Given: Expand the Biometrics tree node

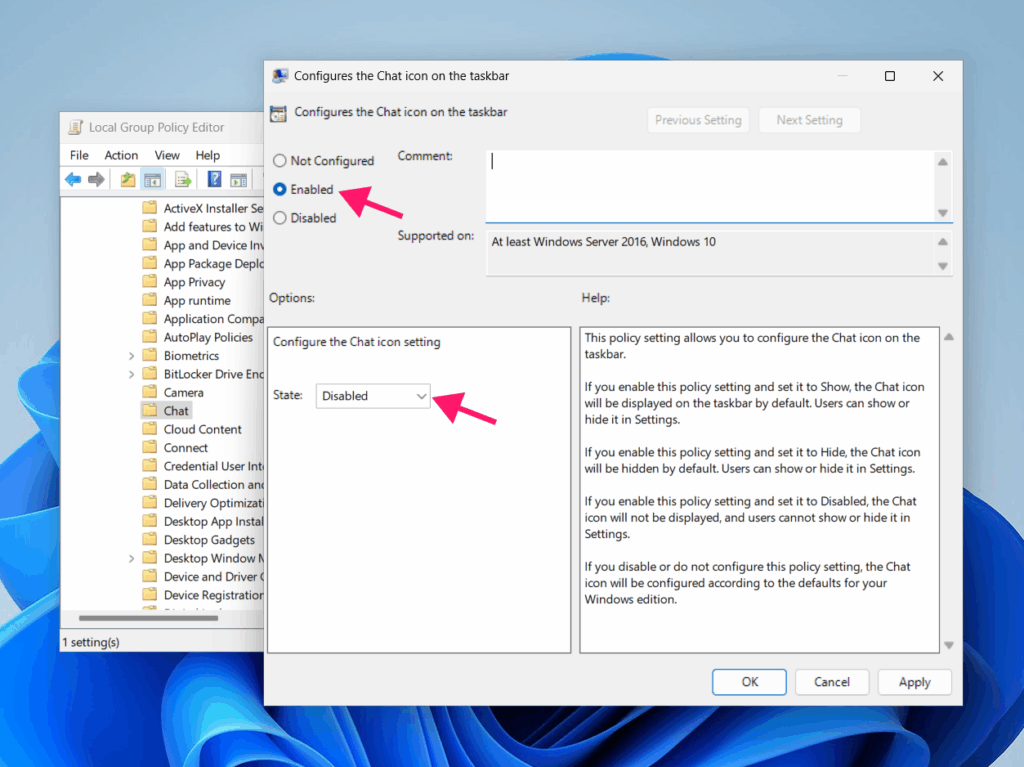Looking at the screenshot, I should [x=131, y=356].
